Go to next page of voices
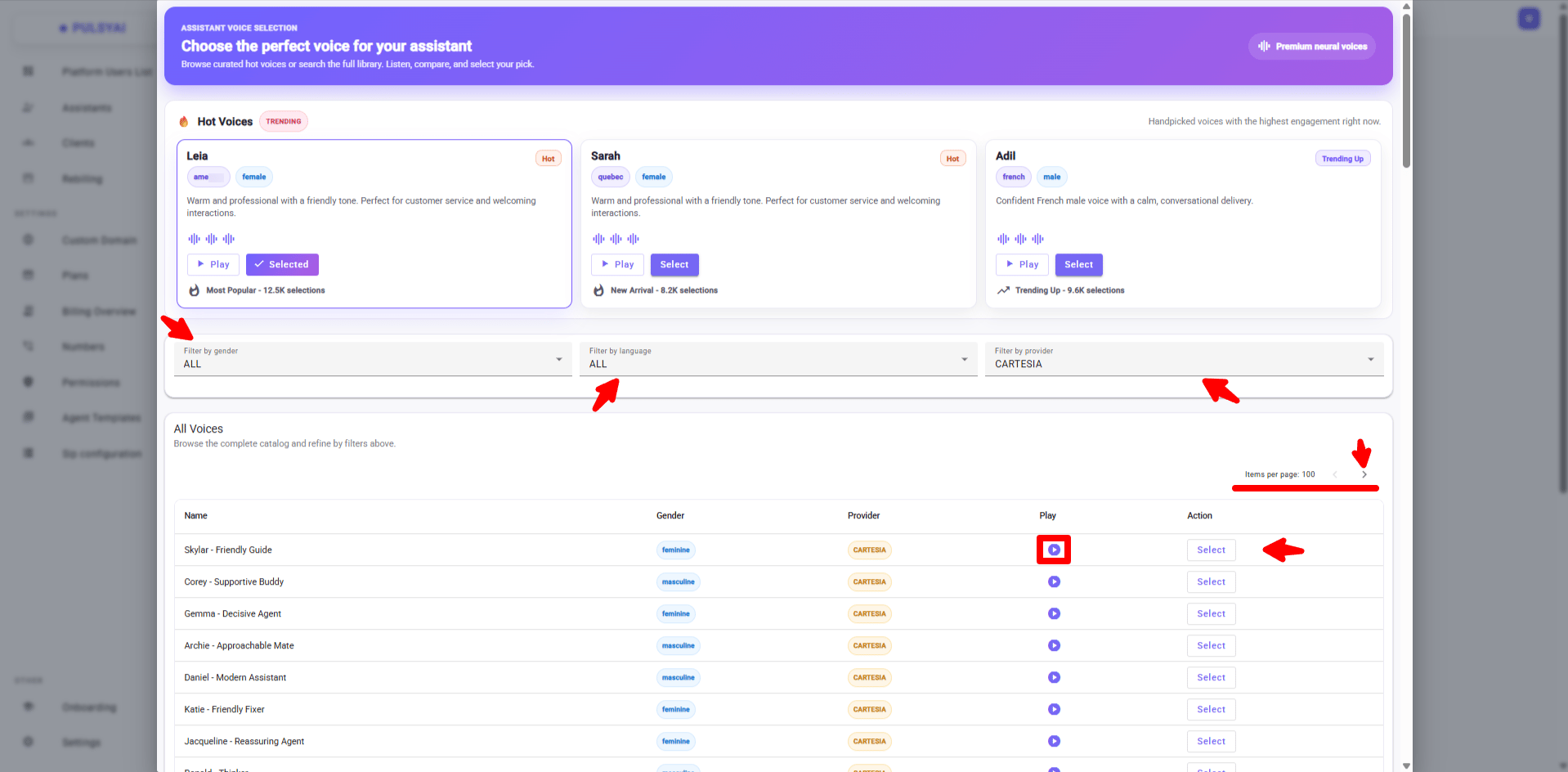The height and width of the screenshot is (772, 1568). (x=1364, y=474)
